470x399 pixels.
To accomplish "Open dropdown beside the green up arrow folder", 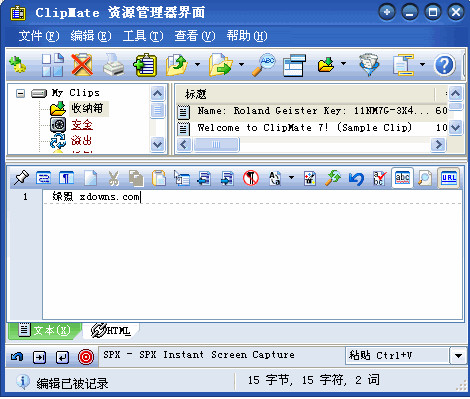I will click(x=198, y=64).
